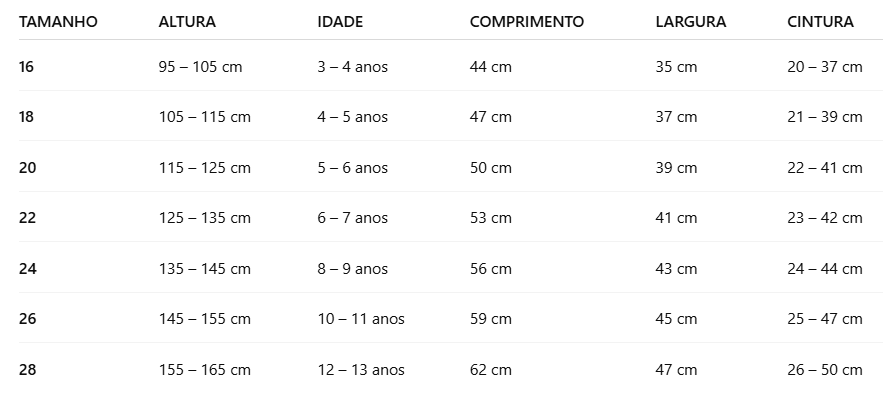896x395 pixels.
Task: Click the 26 – 50 cm waist cell
Action: [x=825, y=369]
